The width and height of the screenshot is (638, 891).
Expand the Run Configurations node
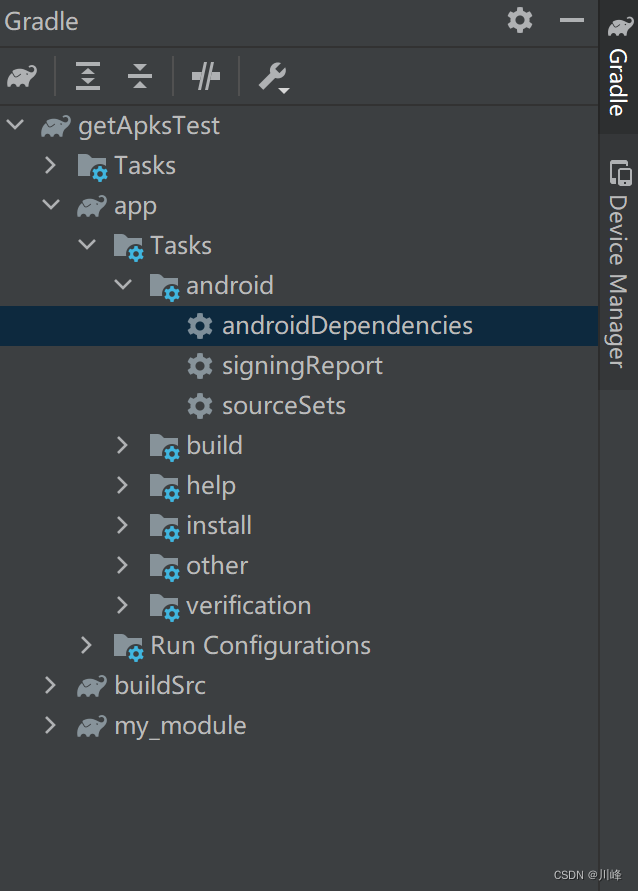[86, 645]
